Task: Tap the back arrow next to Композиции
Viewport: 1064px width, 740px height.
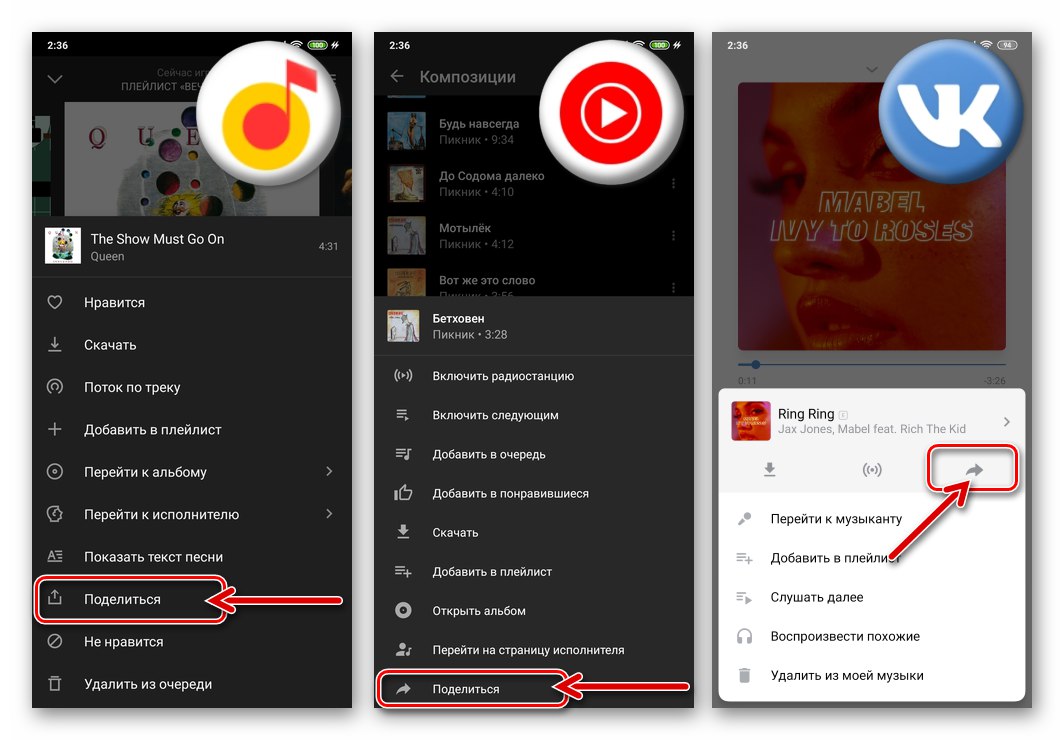Action: click(398, 77)
